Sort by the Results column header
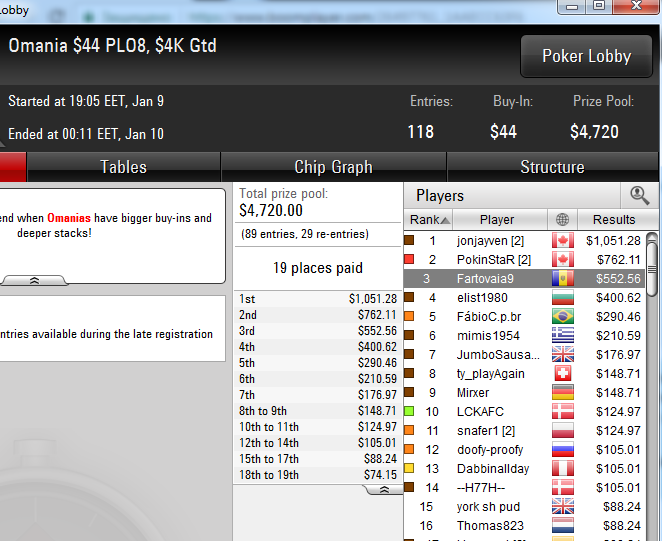Viewport: 662px width, 541px height. coord(614,220)
